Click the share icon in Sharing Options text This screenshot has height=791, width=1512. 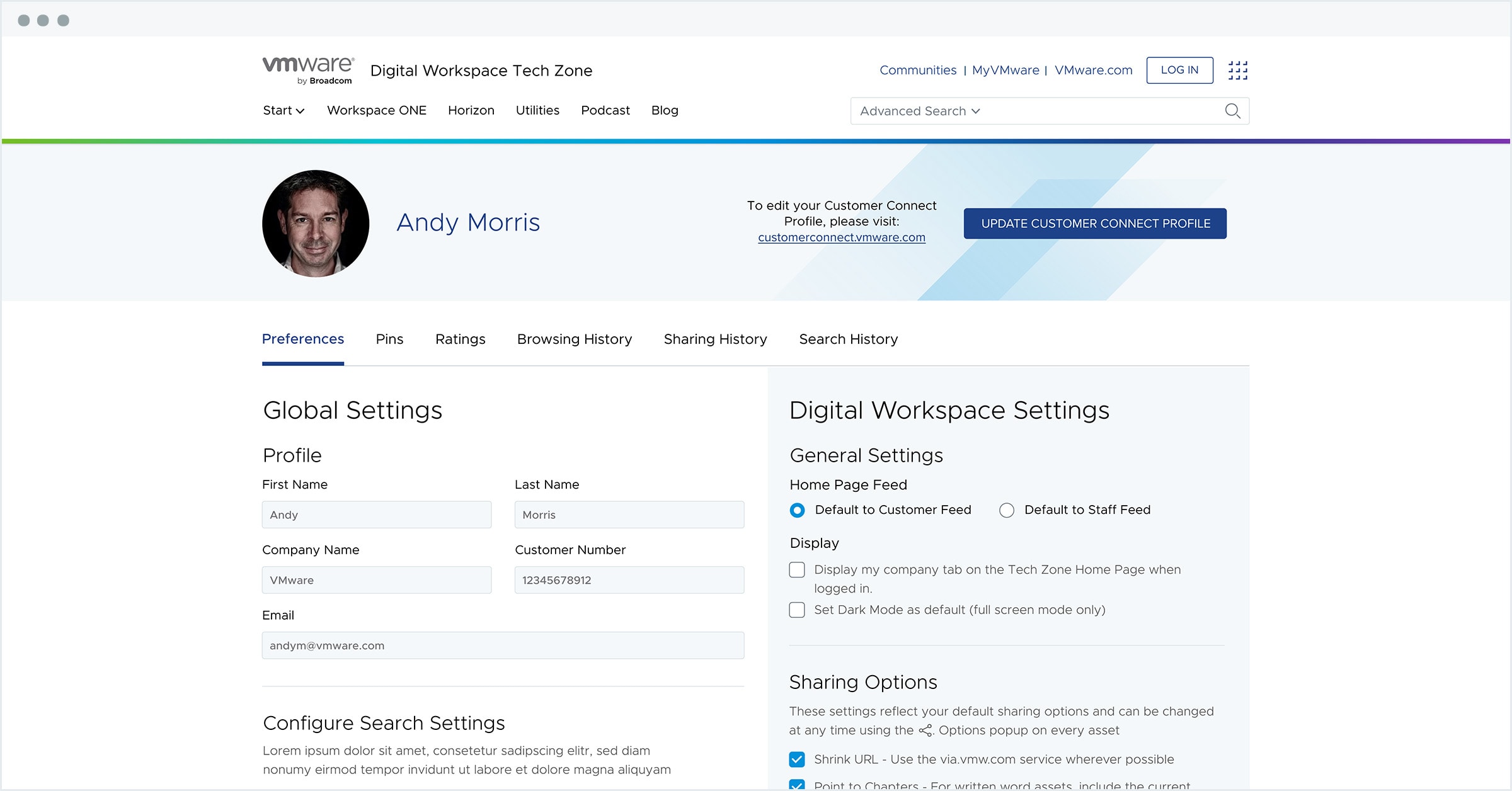925,731
